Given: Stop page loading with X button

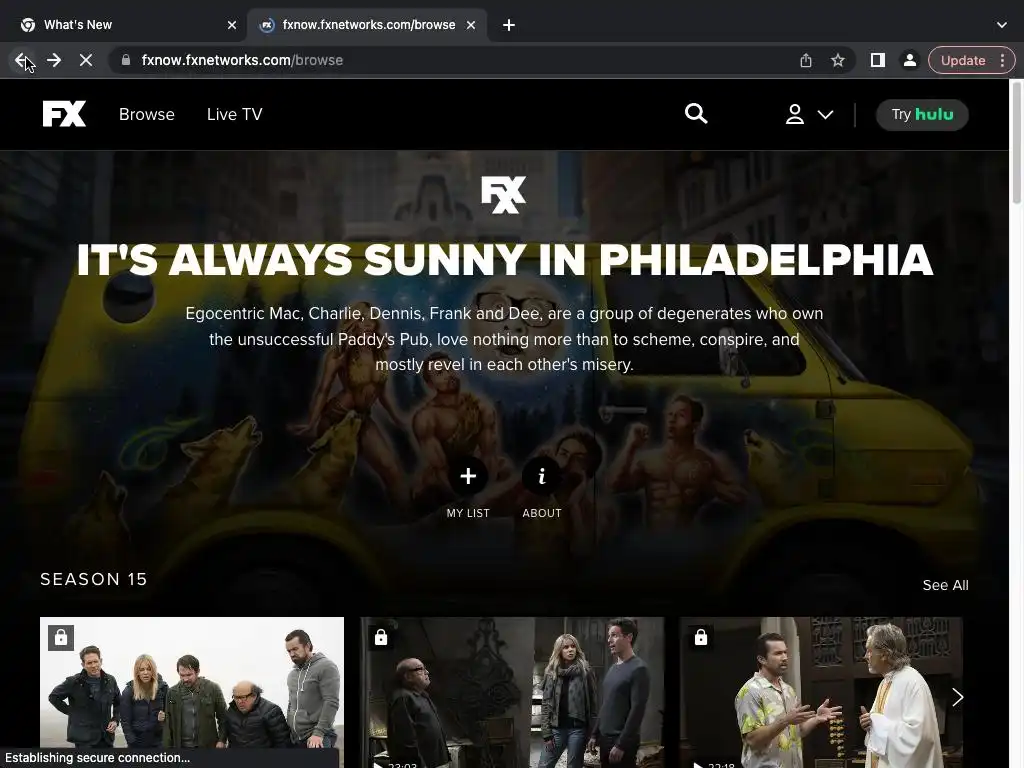Looking at the screenshot, I should [x=86, y=60].
